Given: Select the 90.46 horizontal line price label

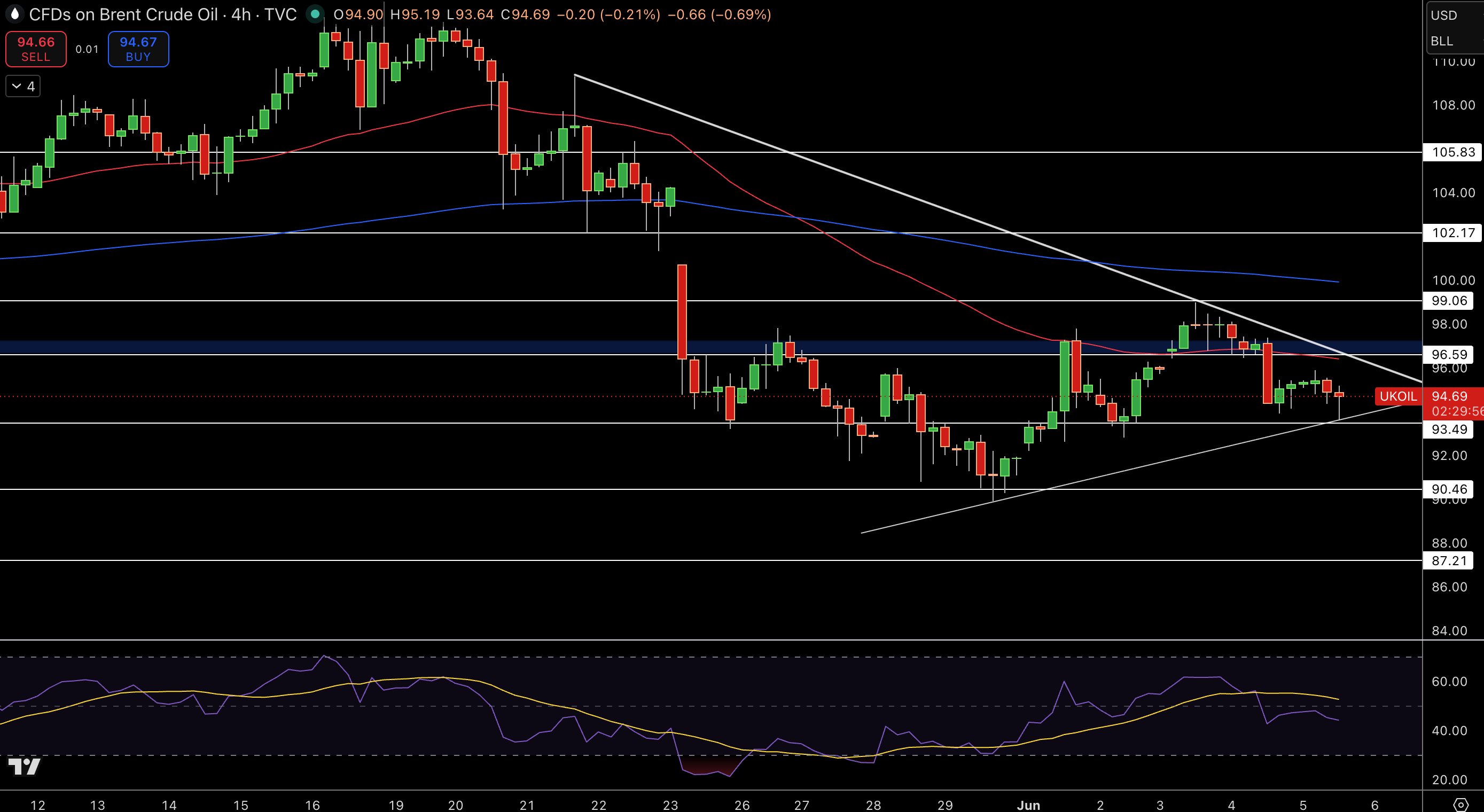Looking at the screenshot, I should point(1448,489).
